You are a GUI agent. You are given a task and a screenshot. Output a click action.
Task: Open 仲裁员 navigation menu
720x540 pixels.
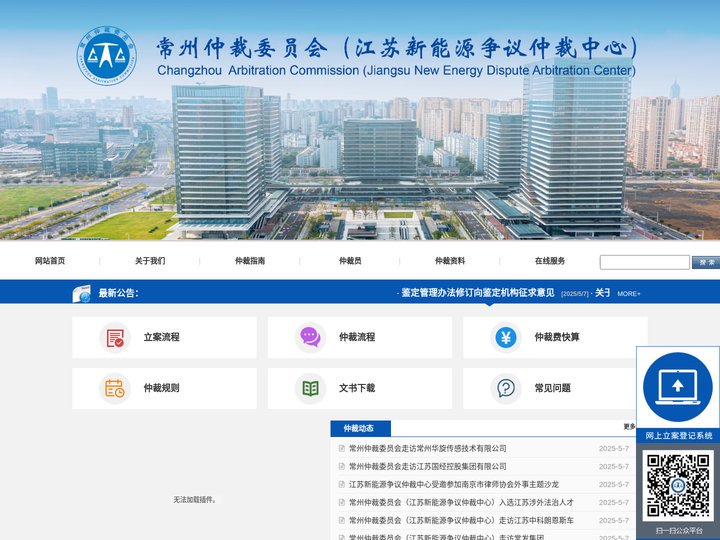click(x=350, y=261)
